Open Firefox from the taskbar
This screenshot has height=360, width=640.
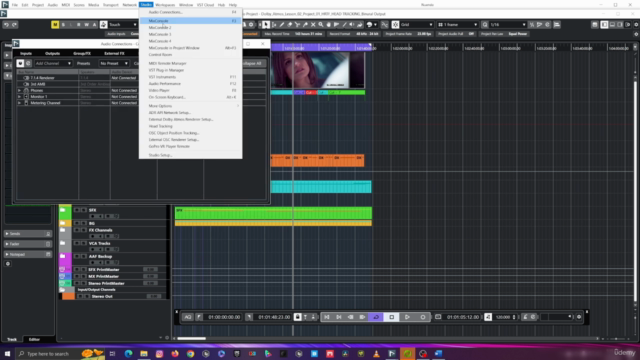[175, 353]
